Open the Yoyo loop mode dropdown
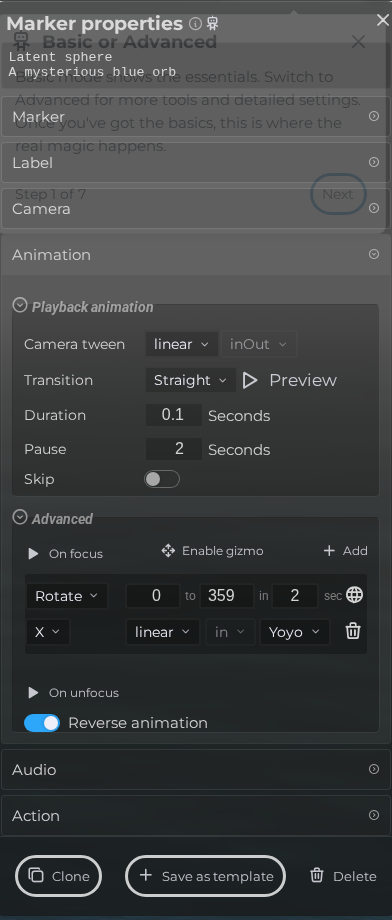The width and height of the screenshot is (392, 920). point(295,632)
